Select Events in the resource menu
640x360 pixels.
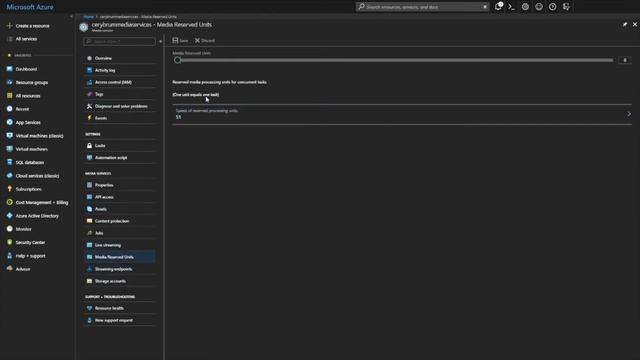click(x=119, y=118)
